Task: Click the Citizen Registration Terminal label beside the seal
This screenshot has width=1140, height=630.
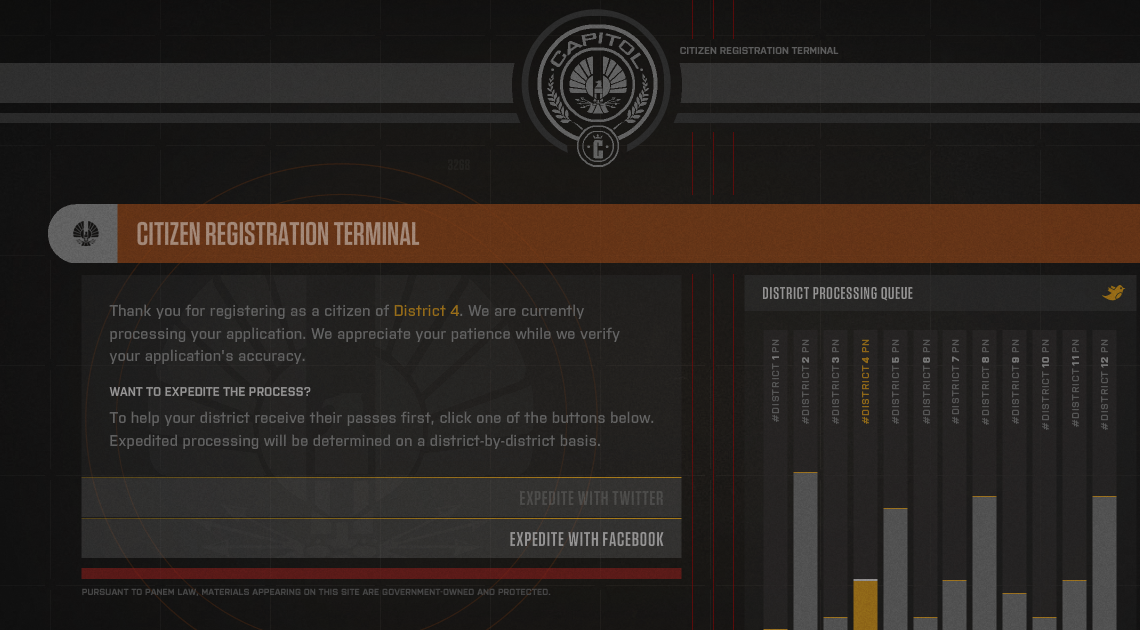Action: pyautogui.click(x=759, y=50)
